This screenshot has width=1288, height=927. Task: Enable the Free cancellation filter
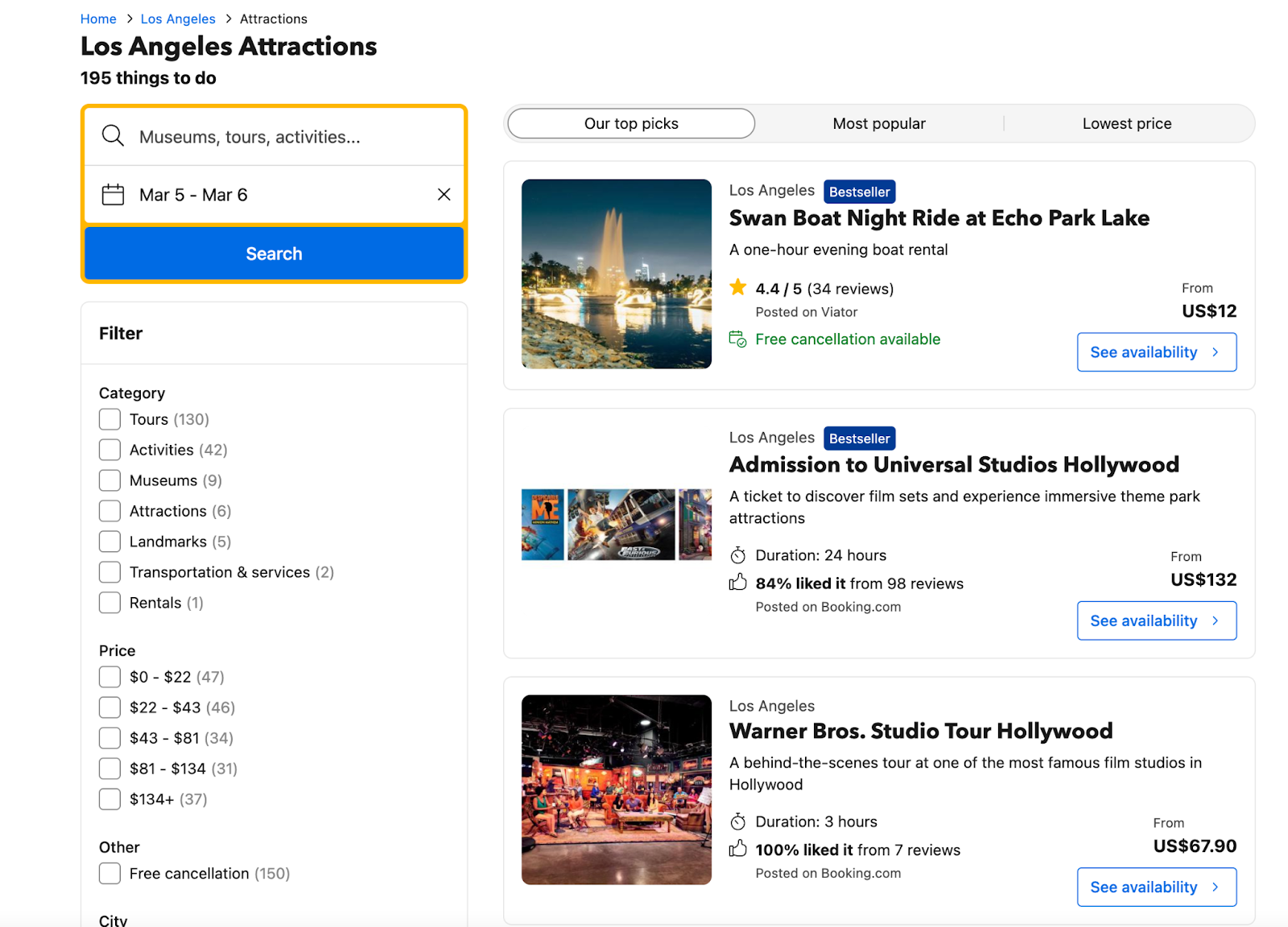click(x=109, y=873)
